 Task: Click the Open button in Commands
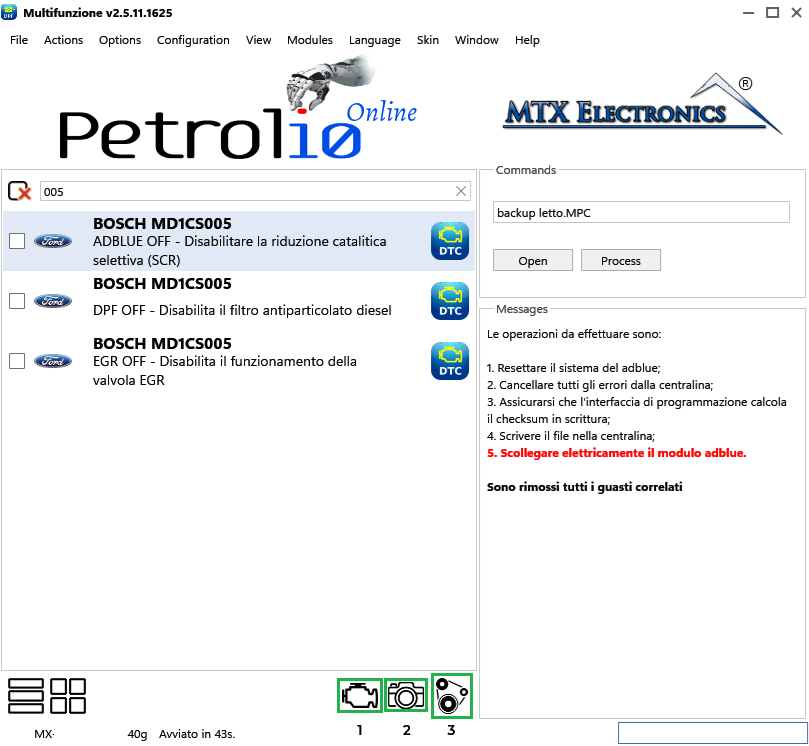532,261
